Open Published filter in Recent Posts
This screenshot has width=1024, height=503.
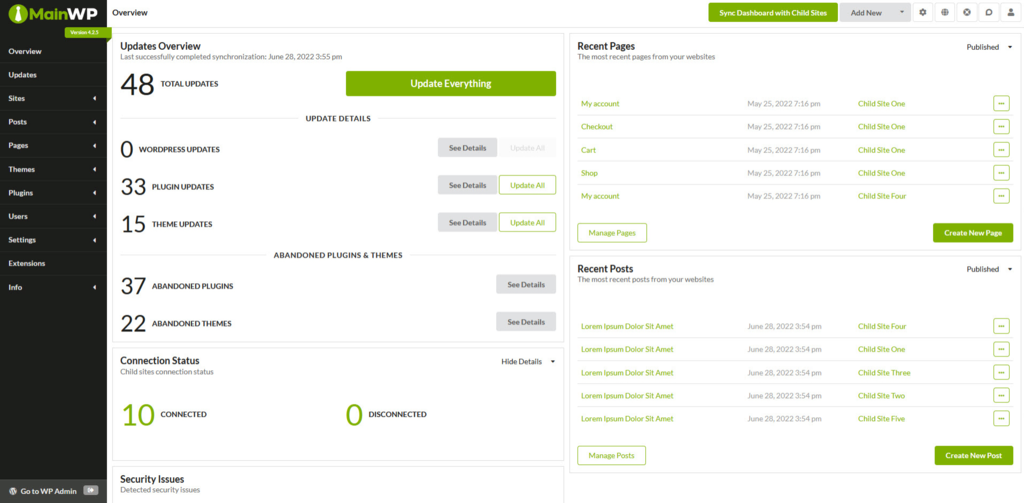(989, 269)
